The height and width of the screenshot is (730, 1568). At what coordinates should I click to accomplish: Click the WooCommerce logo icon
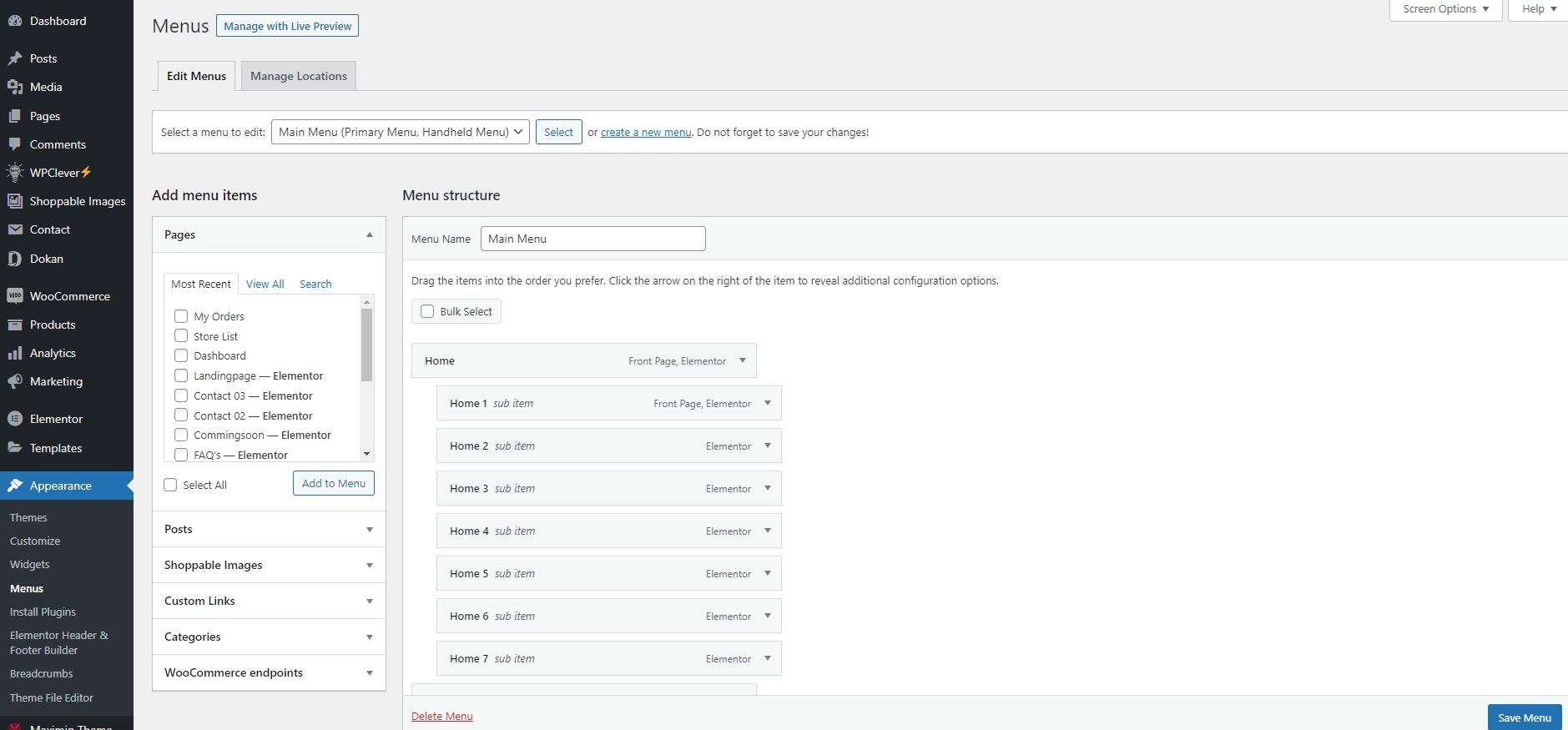(15, 296)
